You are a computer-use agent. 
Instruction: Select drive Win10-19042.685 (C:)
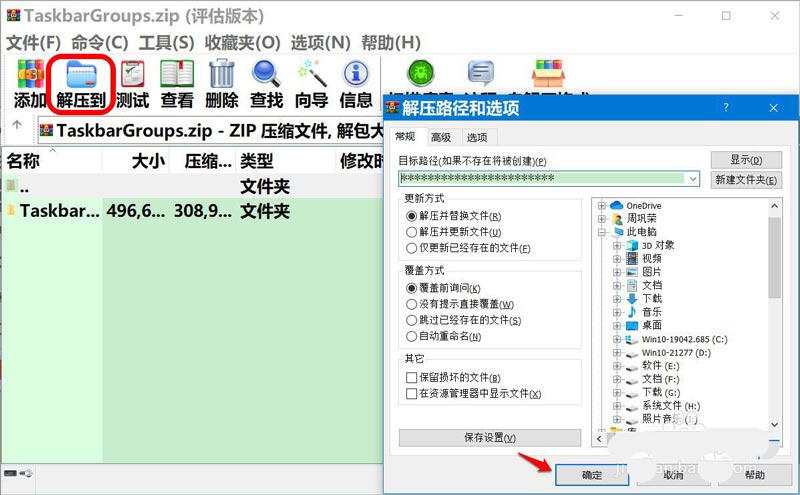[677, 339]
